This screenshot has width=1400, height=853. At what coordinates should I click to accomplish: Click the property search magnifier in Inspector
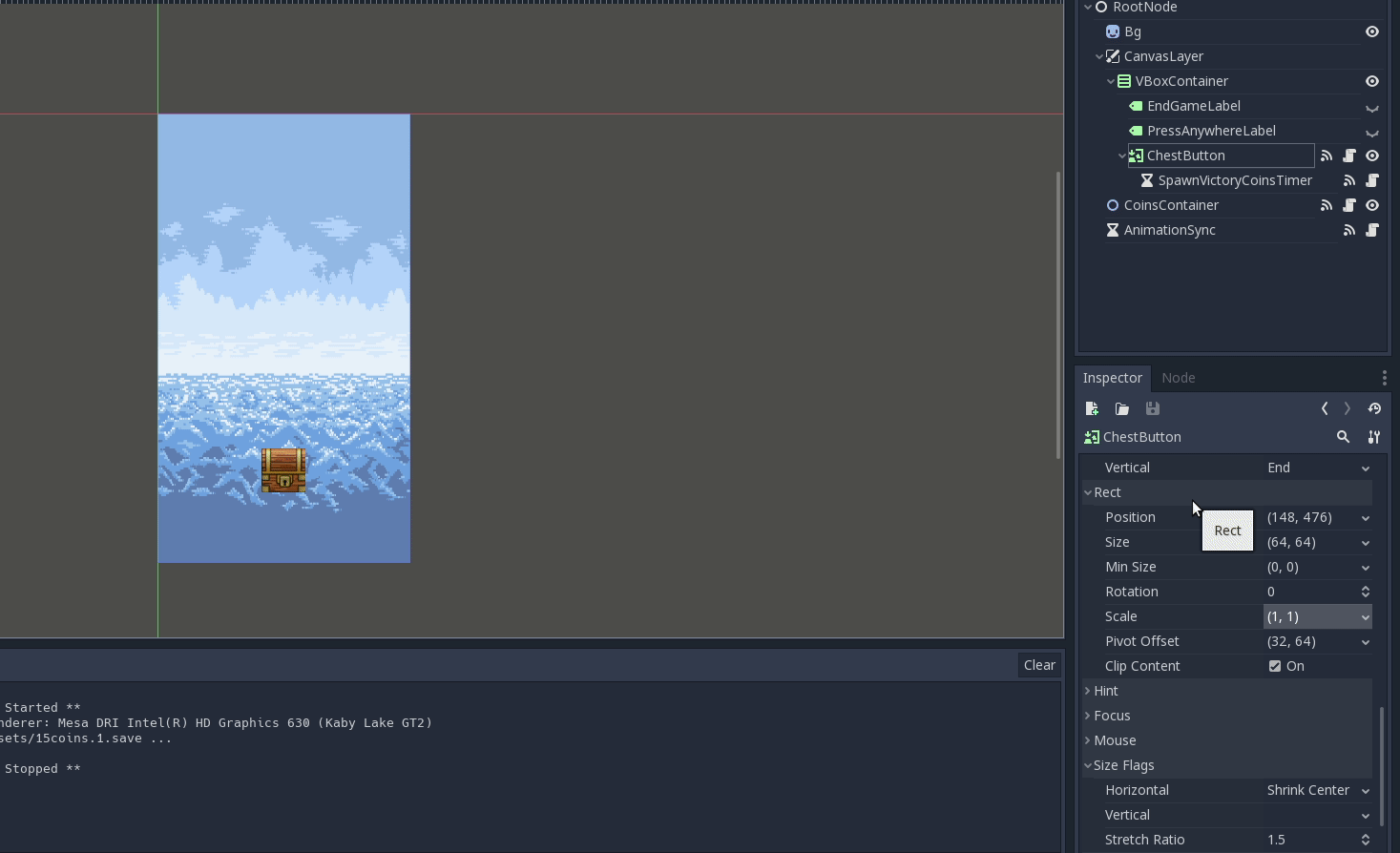pos(1344,436)
